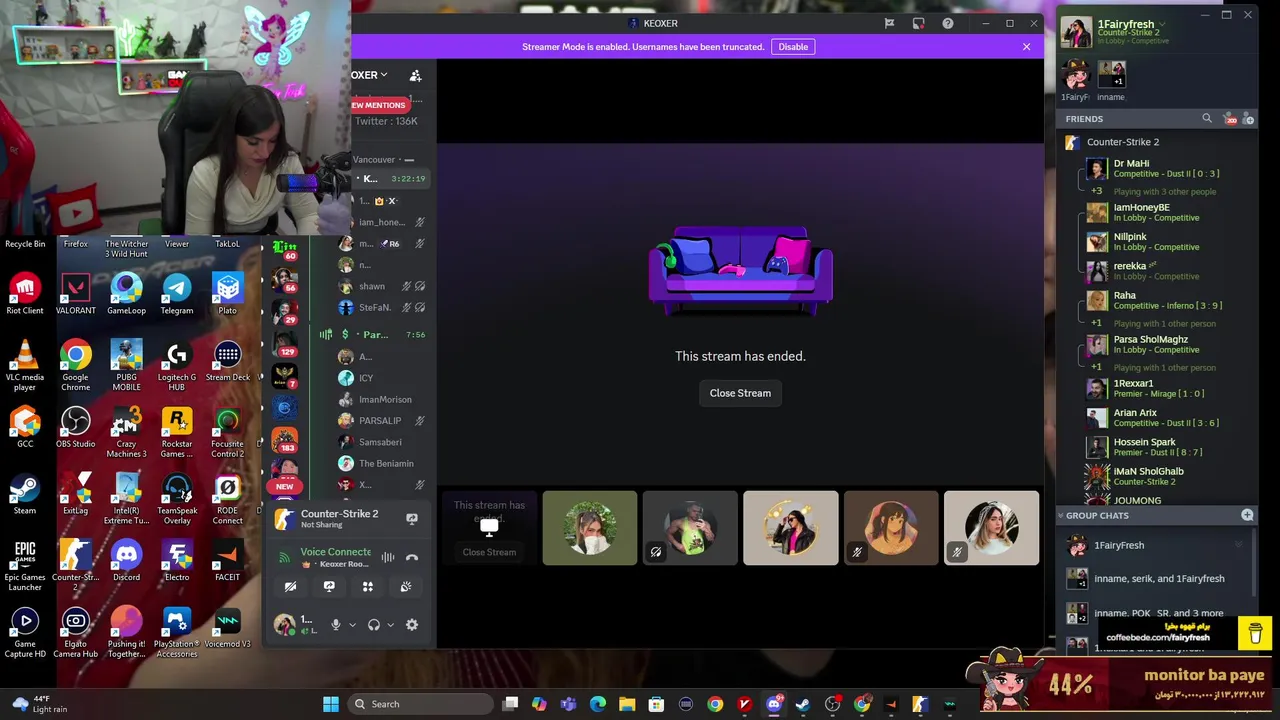Viewport: 1280px width, 720px height.
Task: Open Telegram desktop shortcut
Action: click(177, 294)
